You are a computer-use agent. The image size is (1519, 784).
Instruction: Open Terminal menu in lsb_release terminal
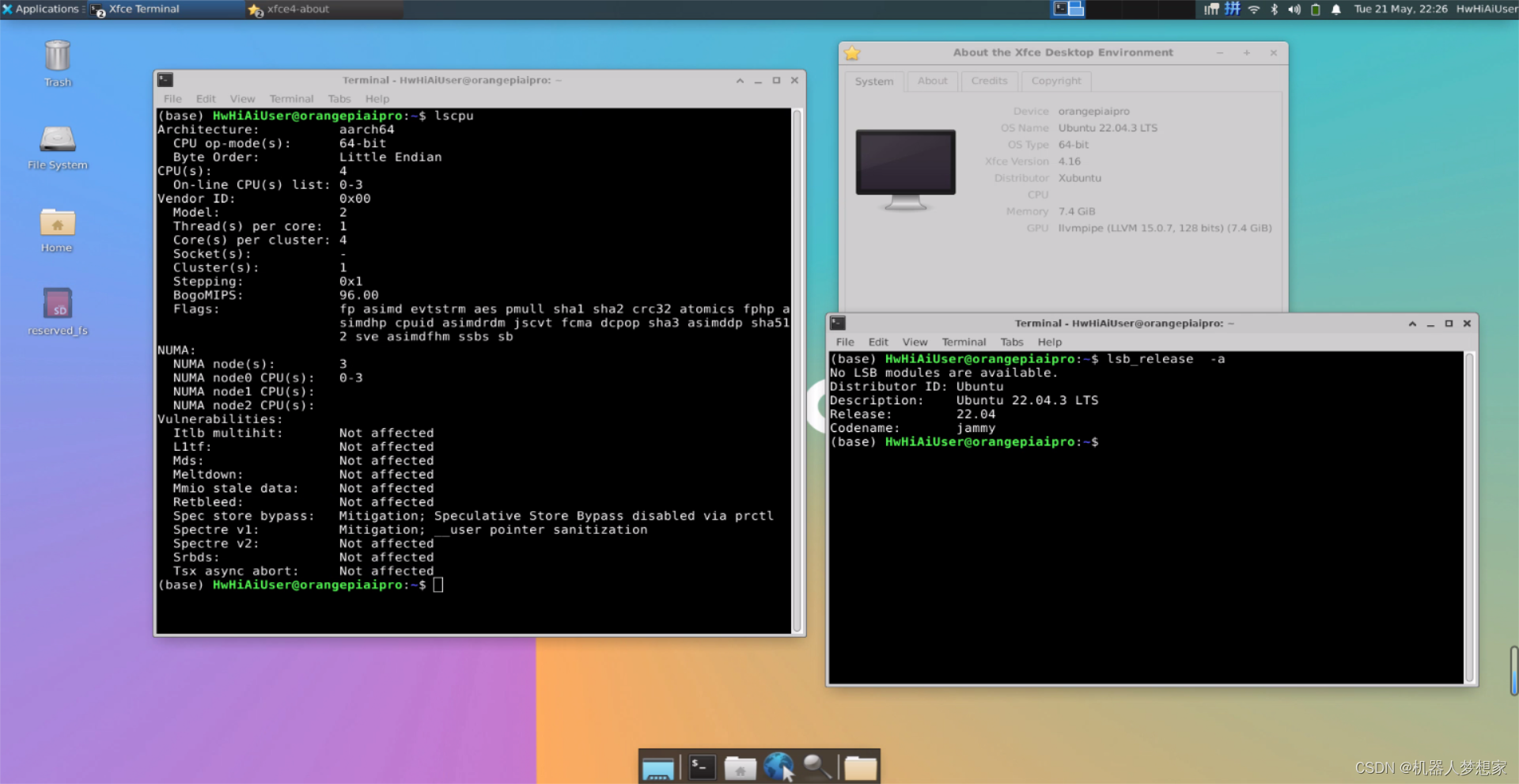[964, 343]
